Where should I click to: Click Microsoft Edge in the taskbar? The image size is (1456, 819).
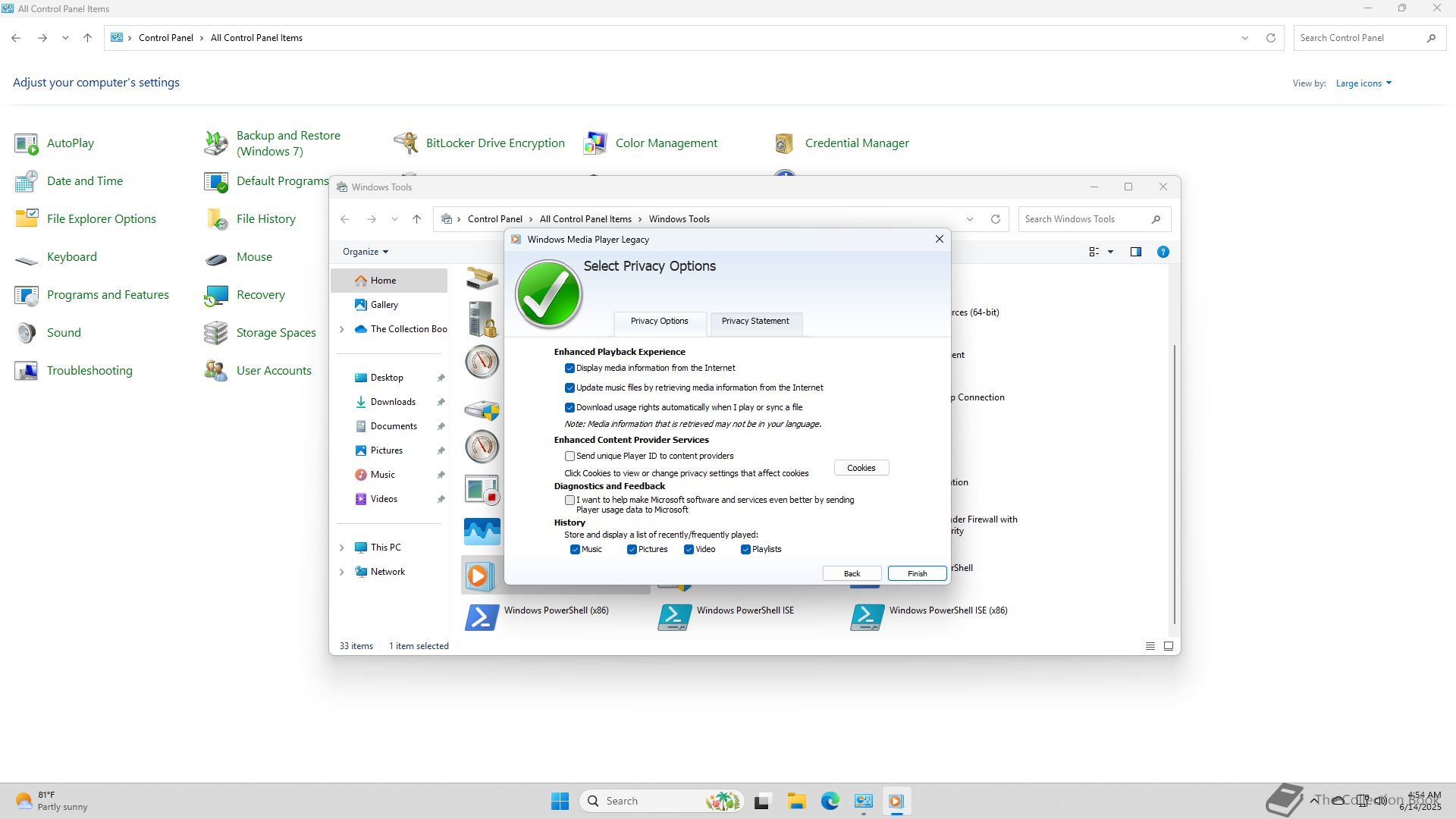[x=830, y=801]
